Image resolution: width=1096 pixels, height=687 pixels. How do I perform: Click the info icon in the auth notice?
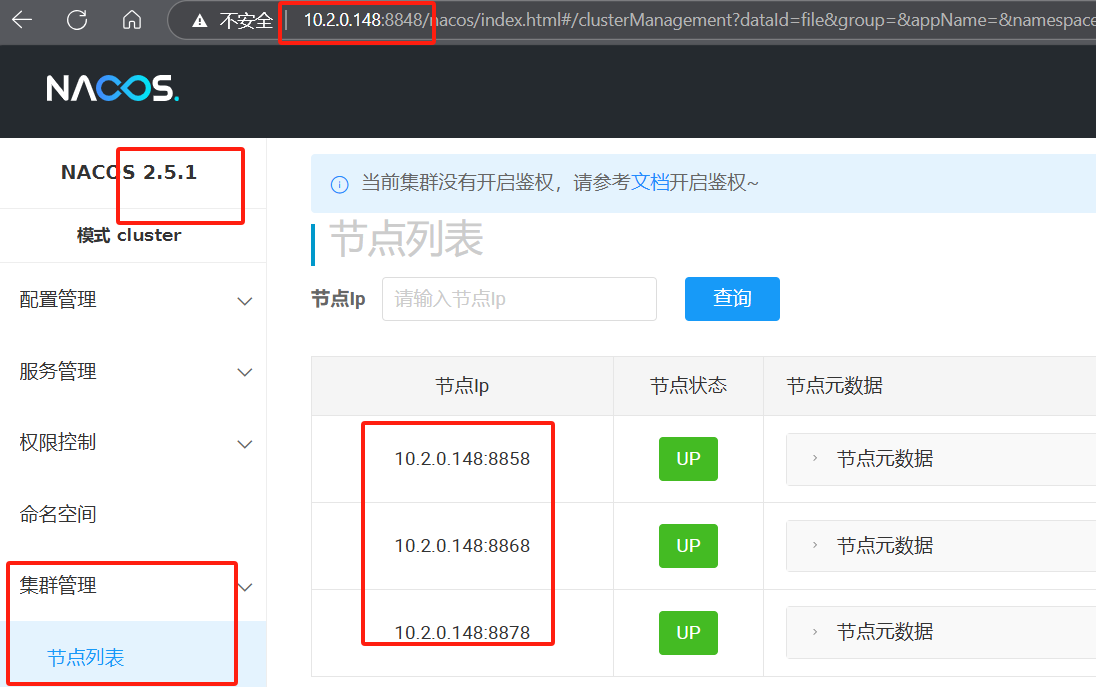[x=339, y=185]
